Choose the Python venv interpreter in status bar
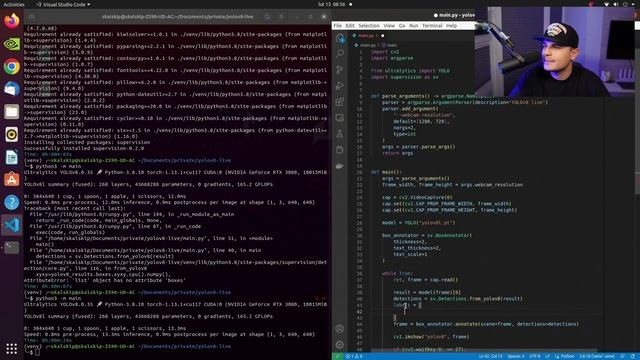The height and width of the screenshot is (360, 640). 597,356
